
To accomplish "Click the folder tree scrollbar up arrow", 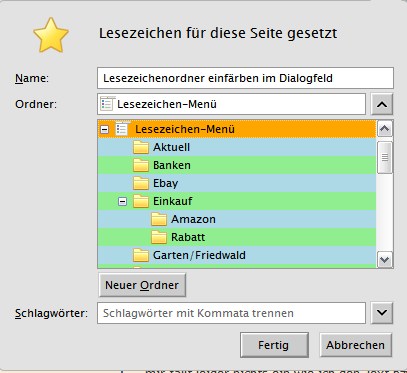I will tap(385, 129).
